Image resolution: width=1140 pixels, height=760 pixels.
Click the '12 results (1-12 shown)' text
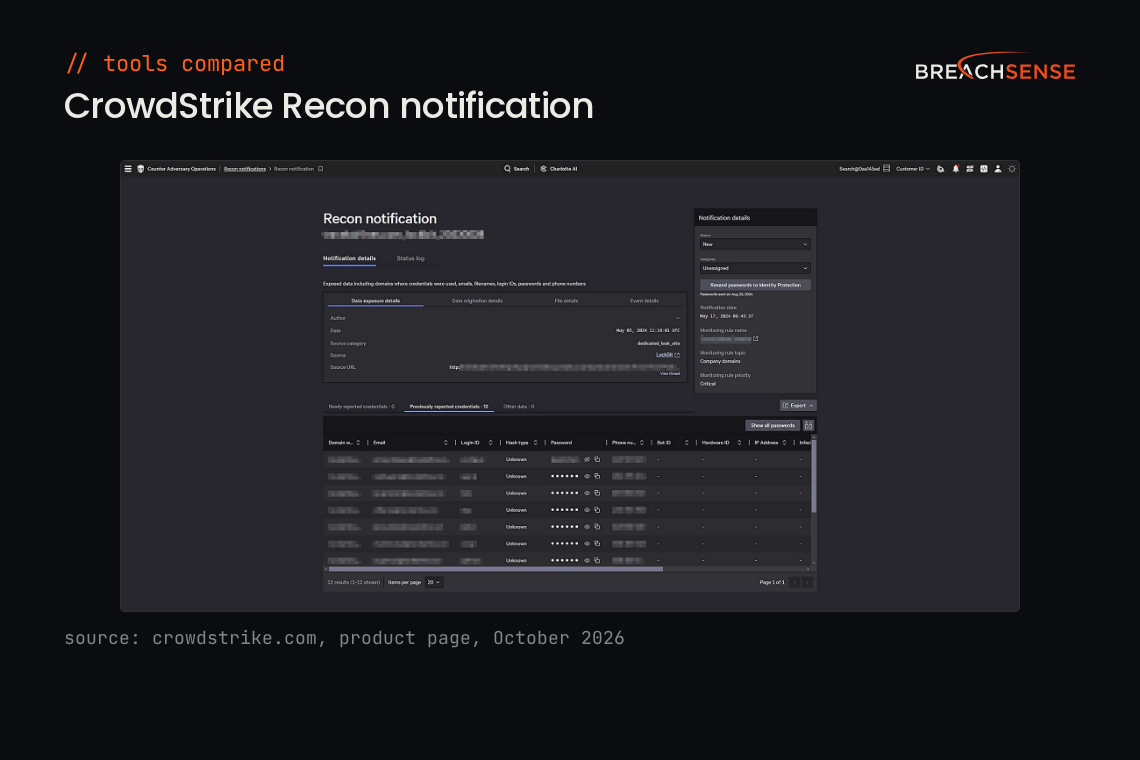[353, 583]
